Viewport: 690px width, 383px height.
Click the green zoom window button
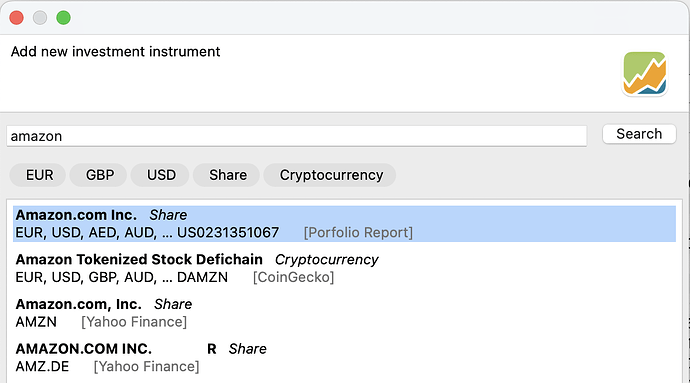pos(63,18)
